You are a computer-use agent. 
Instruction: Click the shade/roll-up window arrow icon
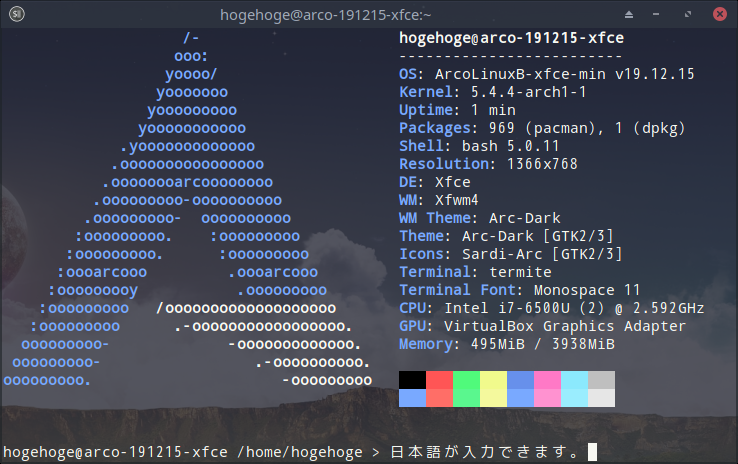pyautogui.click(x=629, y=15)
